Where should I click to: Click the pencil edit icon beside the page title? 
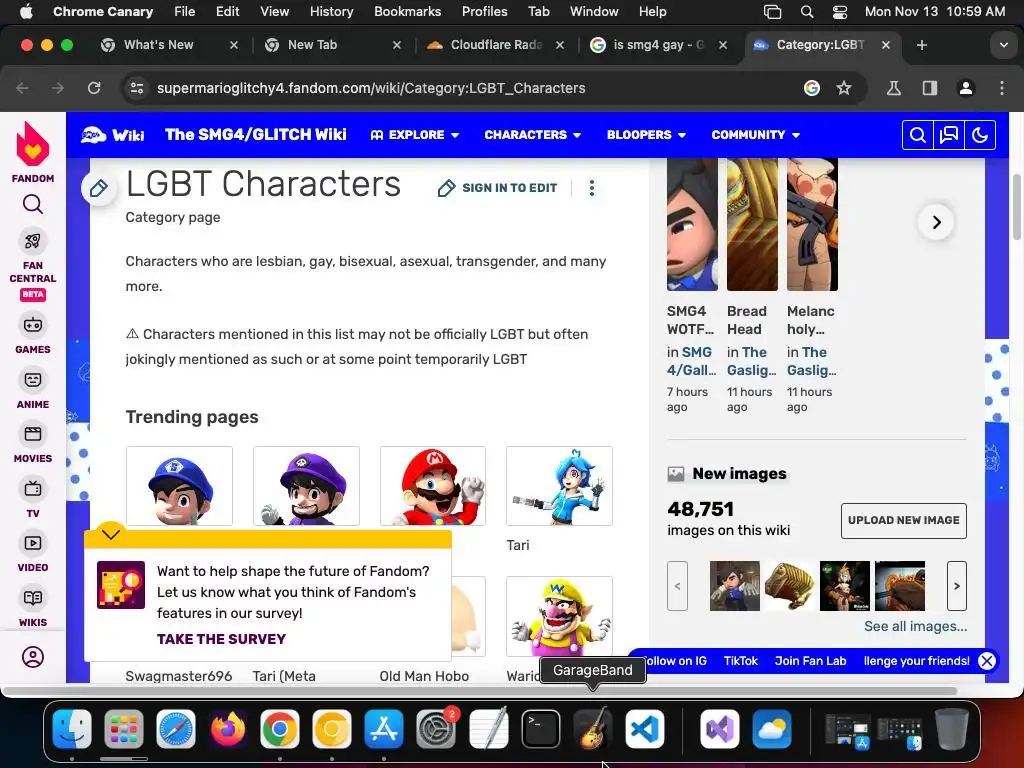coord(99,189)
